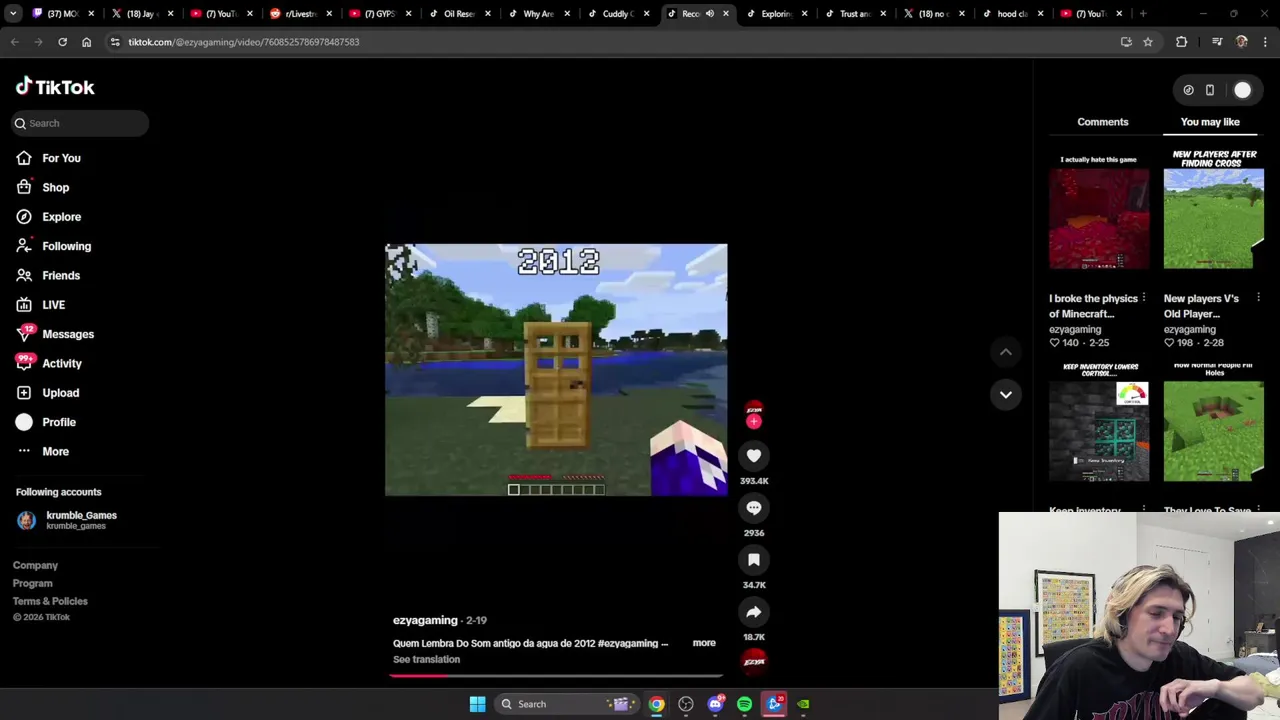
Task: Click the phone icon in top right header
Action: click(x=1210, y=90)
